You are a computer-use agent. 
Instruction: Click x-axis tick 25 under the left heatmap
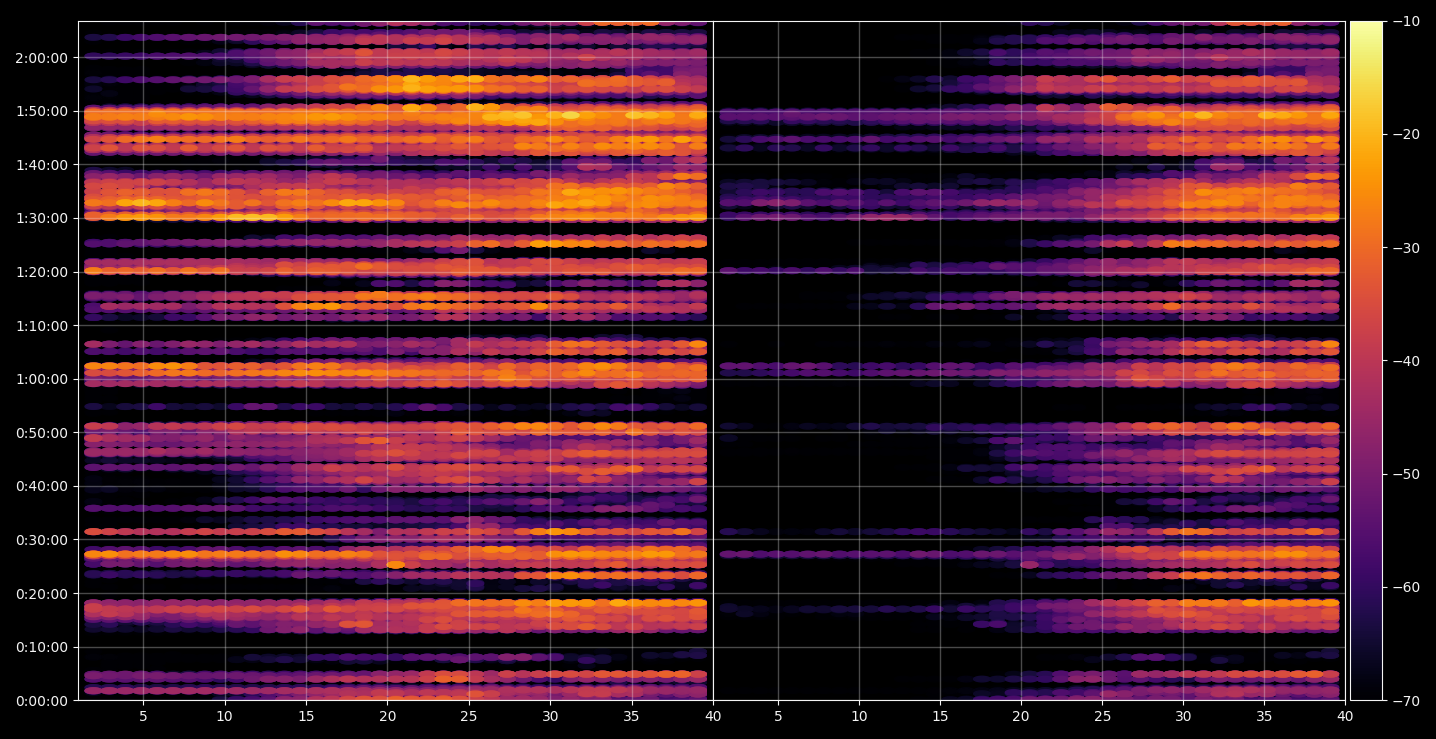tap(468, 716)
